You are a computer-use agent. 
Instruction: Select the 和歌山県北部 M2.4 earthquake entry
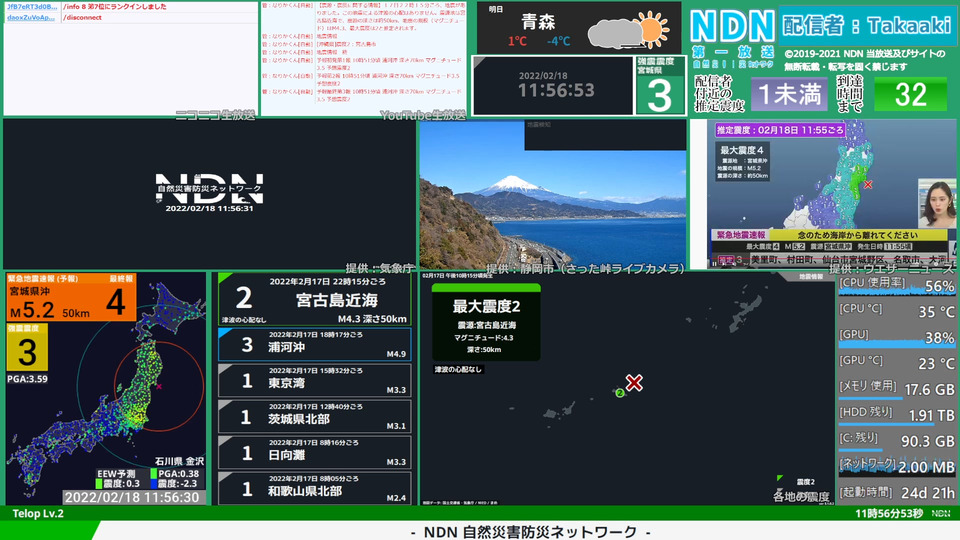coord(315,489)
